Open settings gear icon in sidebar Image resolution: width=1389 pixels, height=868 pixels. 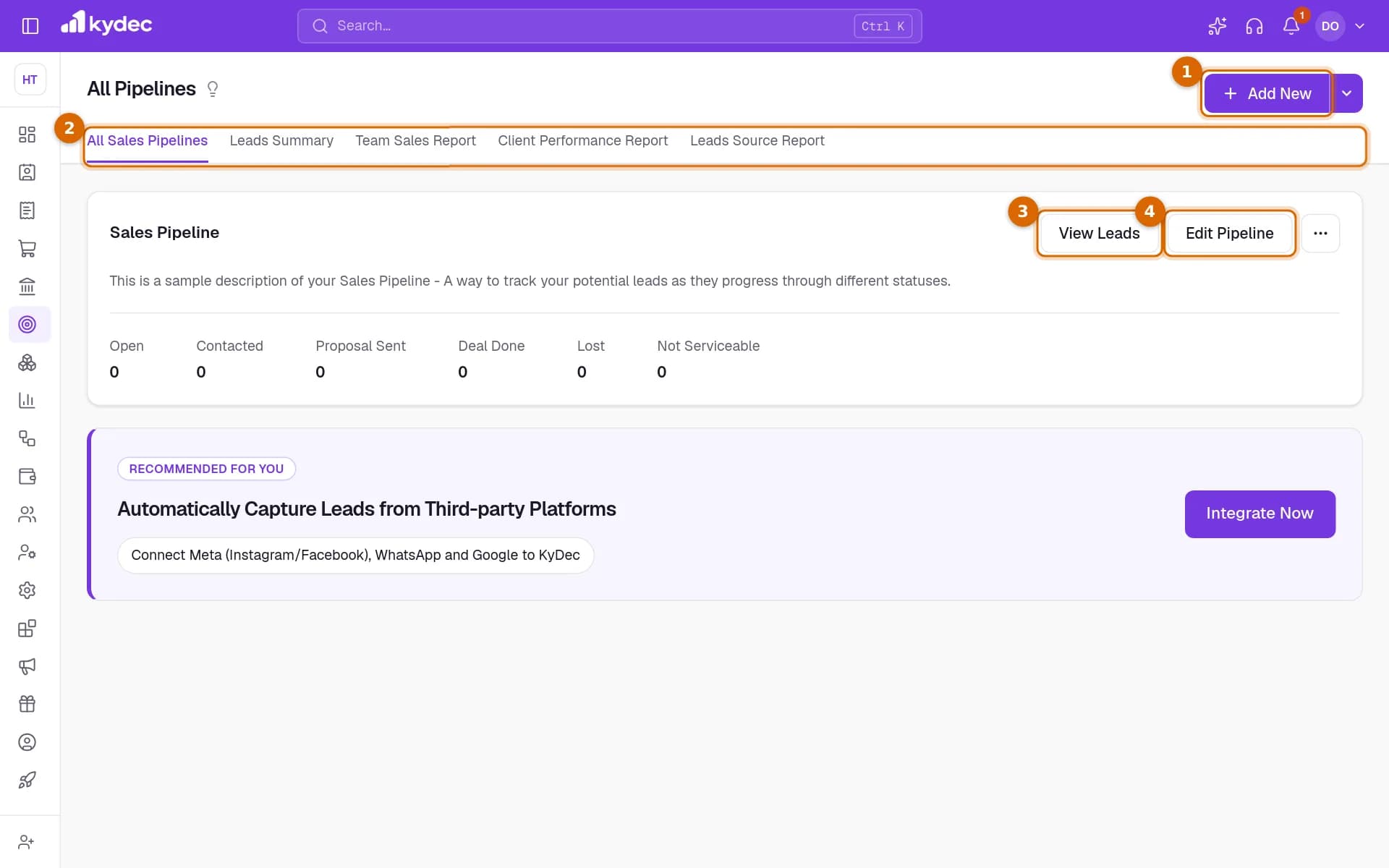[x=27, y=590]
